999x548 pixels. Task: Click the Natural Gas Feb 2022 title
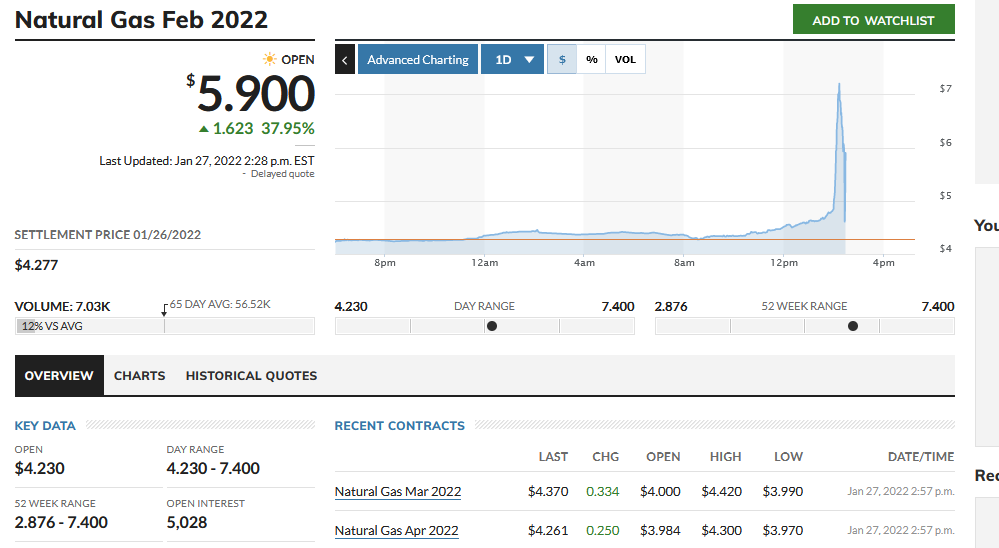coord(141,20)
